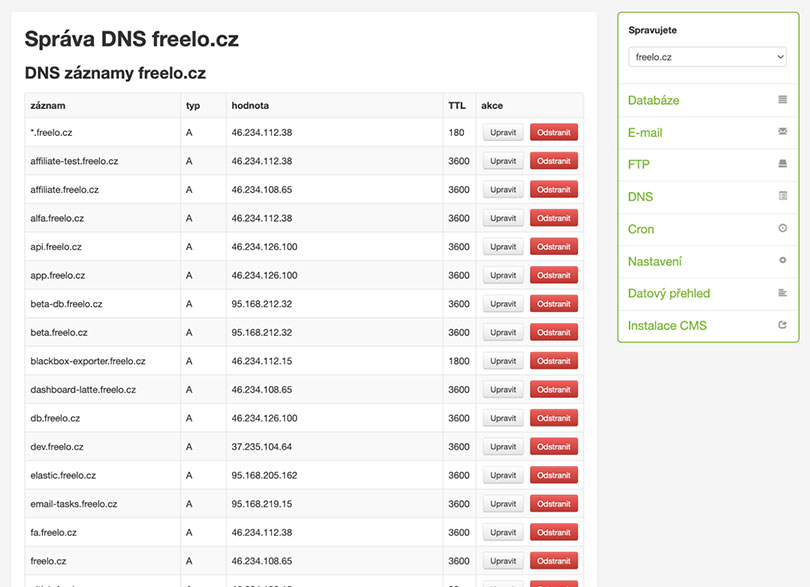Delete the email-tasks.freelo.cz record
Screen dimensions: 810x587
pos(554,504)
